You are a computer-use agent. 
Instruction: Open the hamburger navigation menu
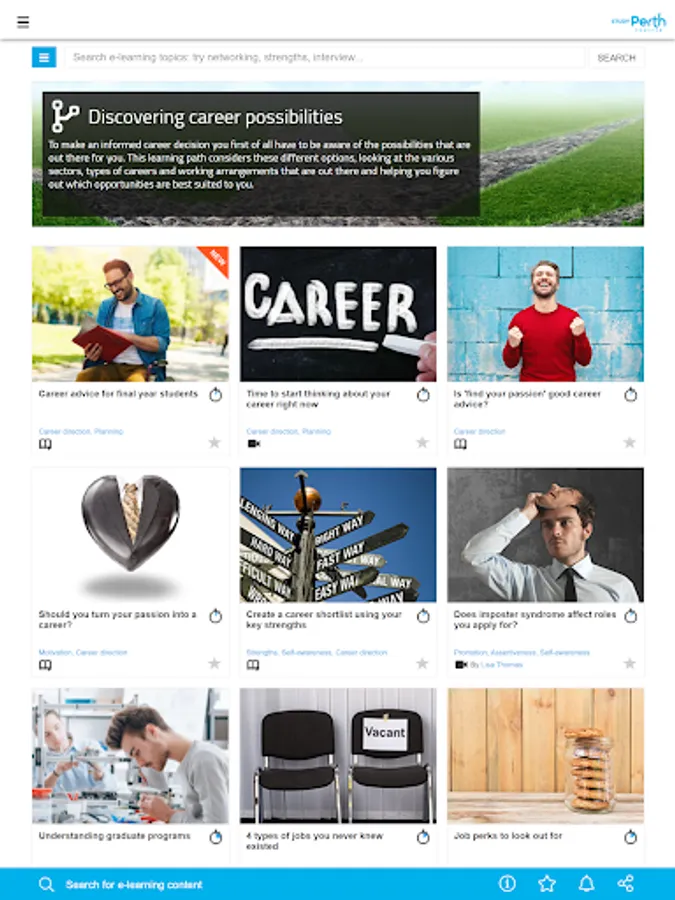pyautogui.click(x=23, y=22)
